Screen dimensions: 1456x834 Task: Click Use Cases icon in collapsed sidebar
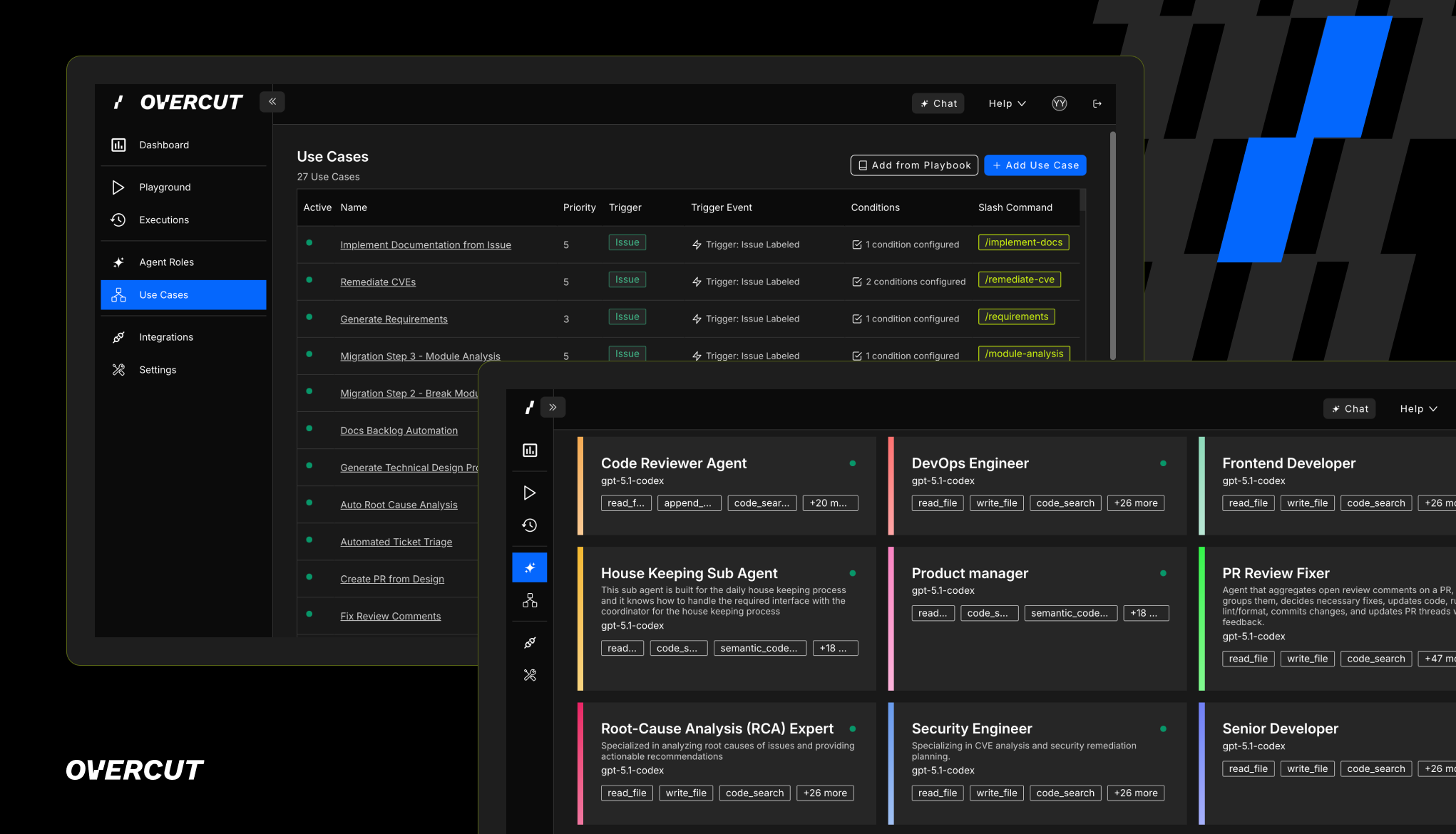(x=529, y=601)
